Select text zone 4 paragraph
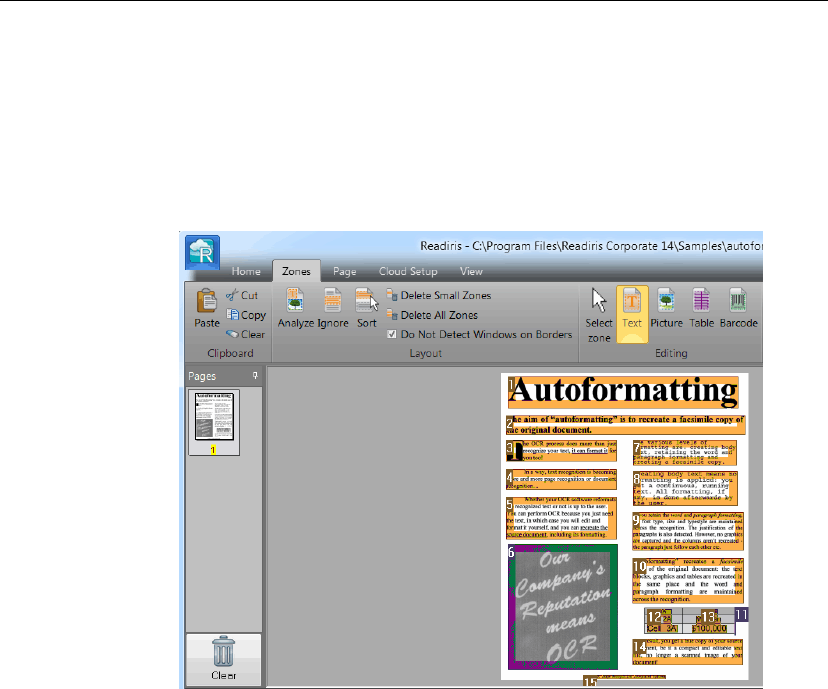 [x=561, y=479]
